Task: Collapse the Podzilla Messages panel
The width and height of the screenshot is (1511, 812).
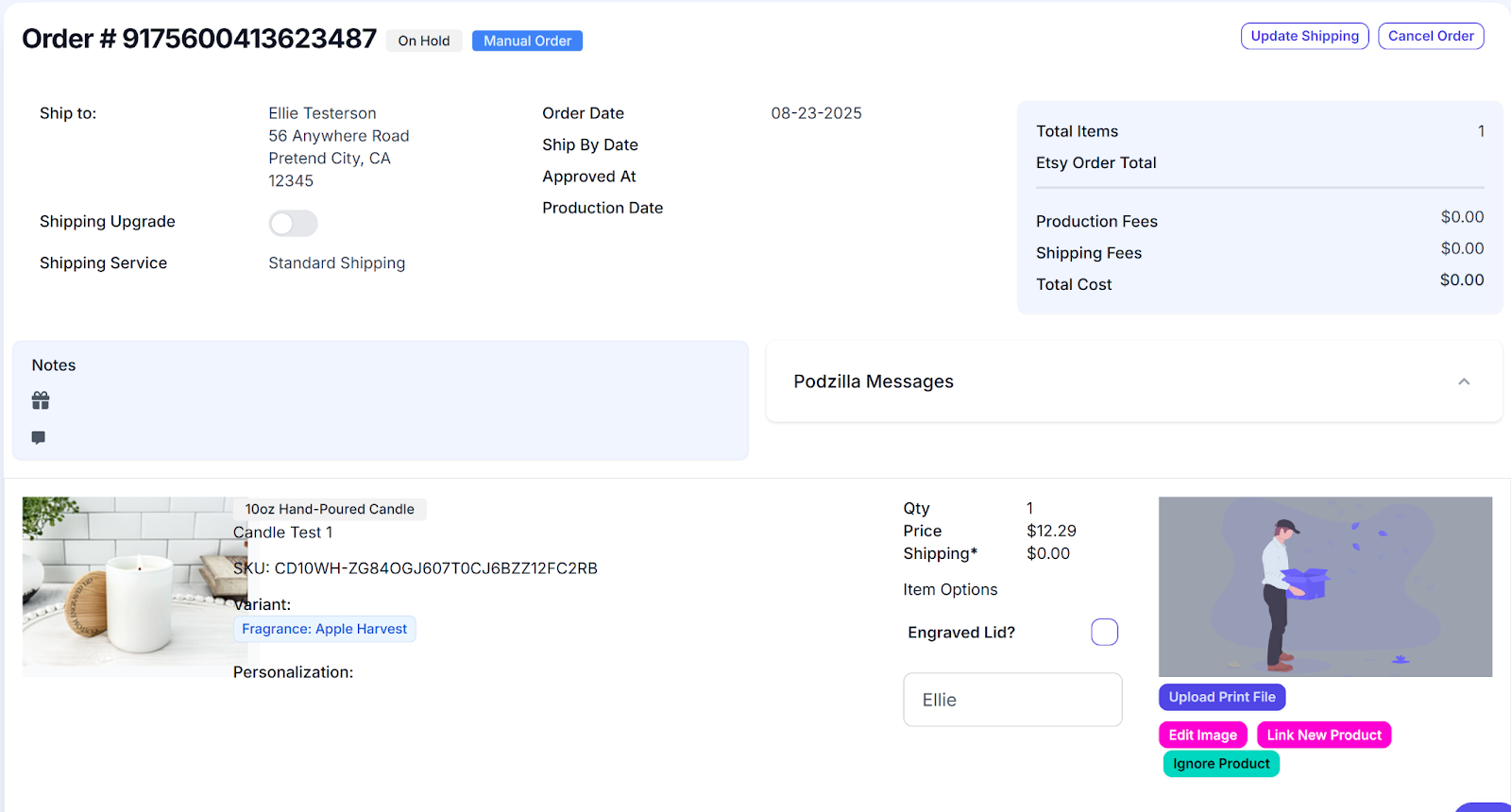Action: [1464, 381]
